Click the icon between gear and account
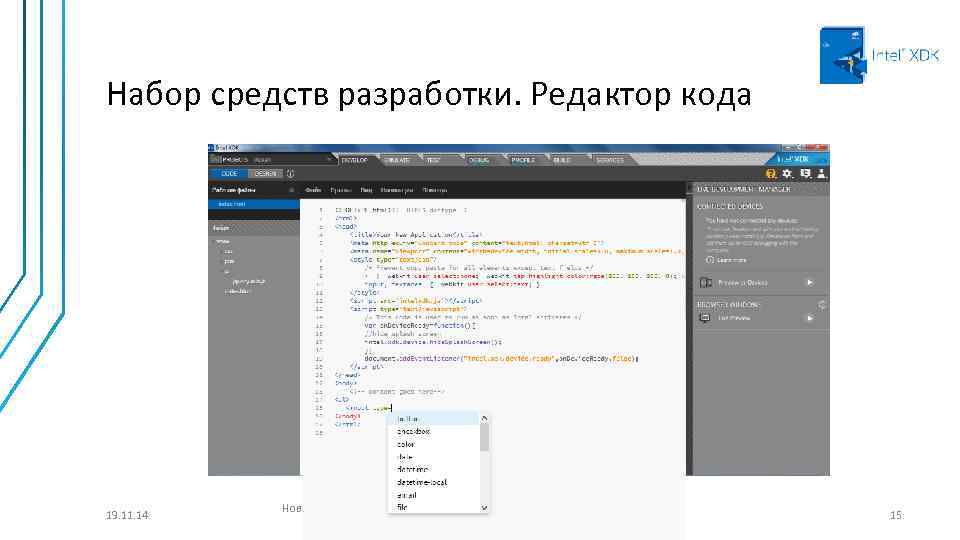The height and width of the screenshot is (540, 960). (805, 174)
